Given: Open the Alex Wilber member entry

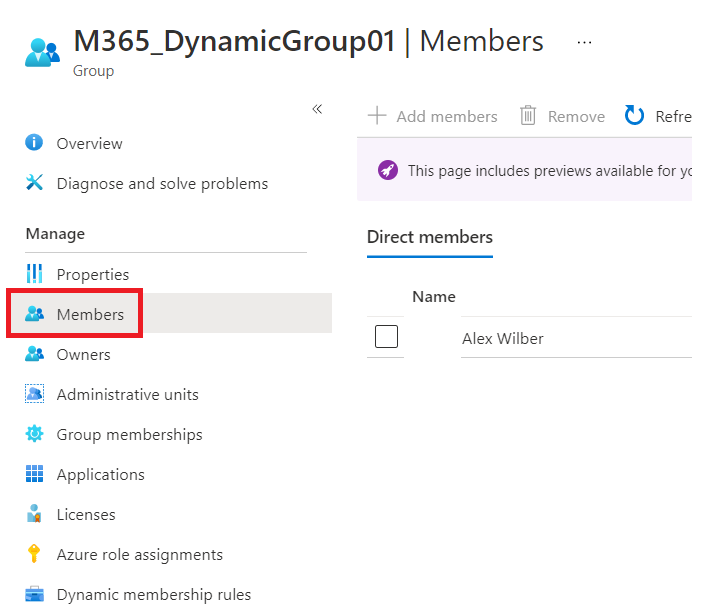Looking at the screenshot, I should pos(502,338).
